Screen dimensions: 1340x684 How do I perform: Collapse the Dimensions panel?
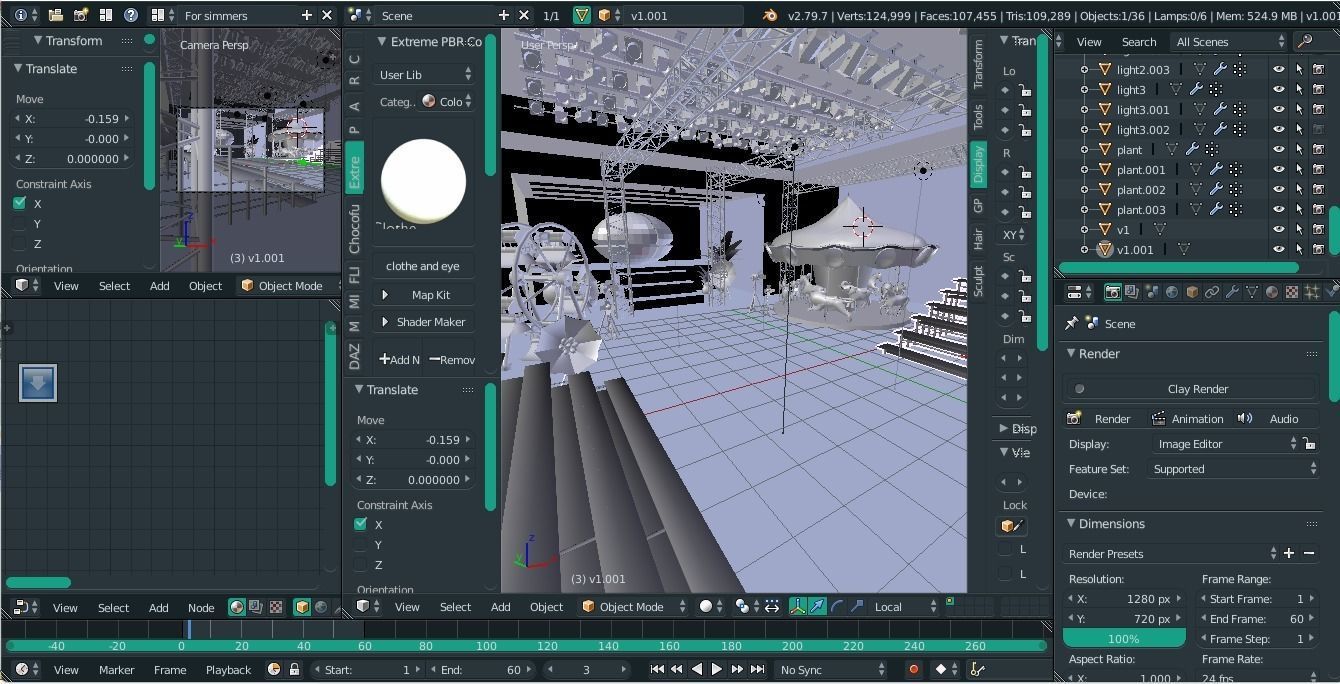coord(1070,524)
